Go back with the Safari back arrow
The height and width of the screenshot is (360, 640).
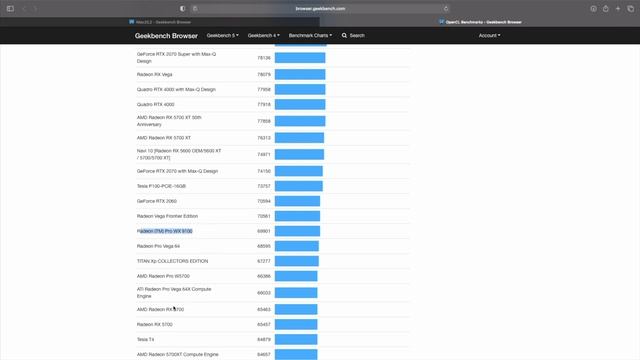pos(24,9)
